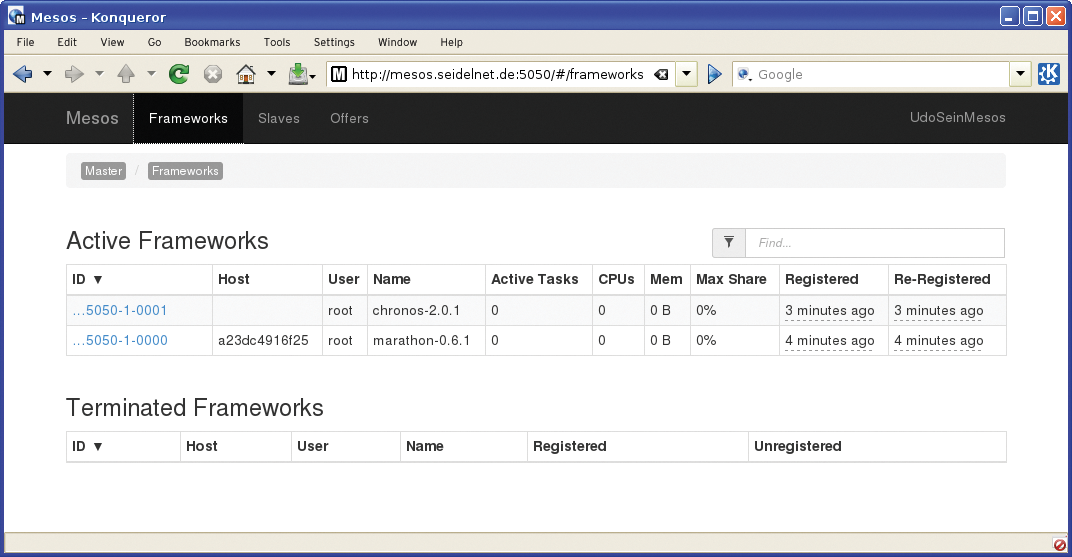Click the Up directory arrow icon
Screen dimensions: 1072x557
(126, 74)
